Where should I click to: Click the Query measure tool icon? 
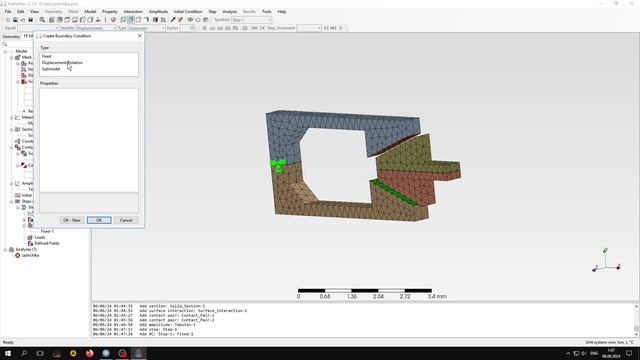click(173, 20)
